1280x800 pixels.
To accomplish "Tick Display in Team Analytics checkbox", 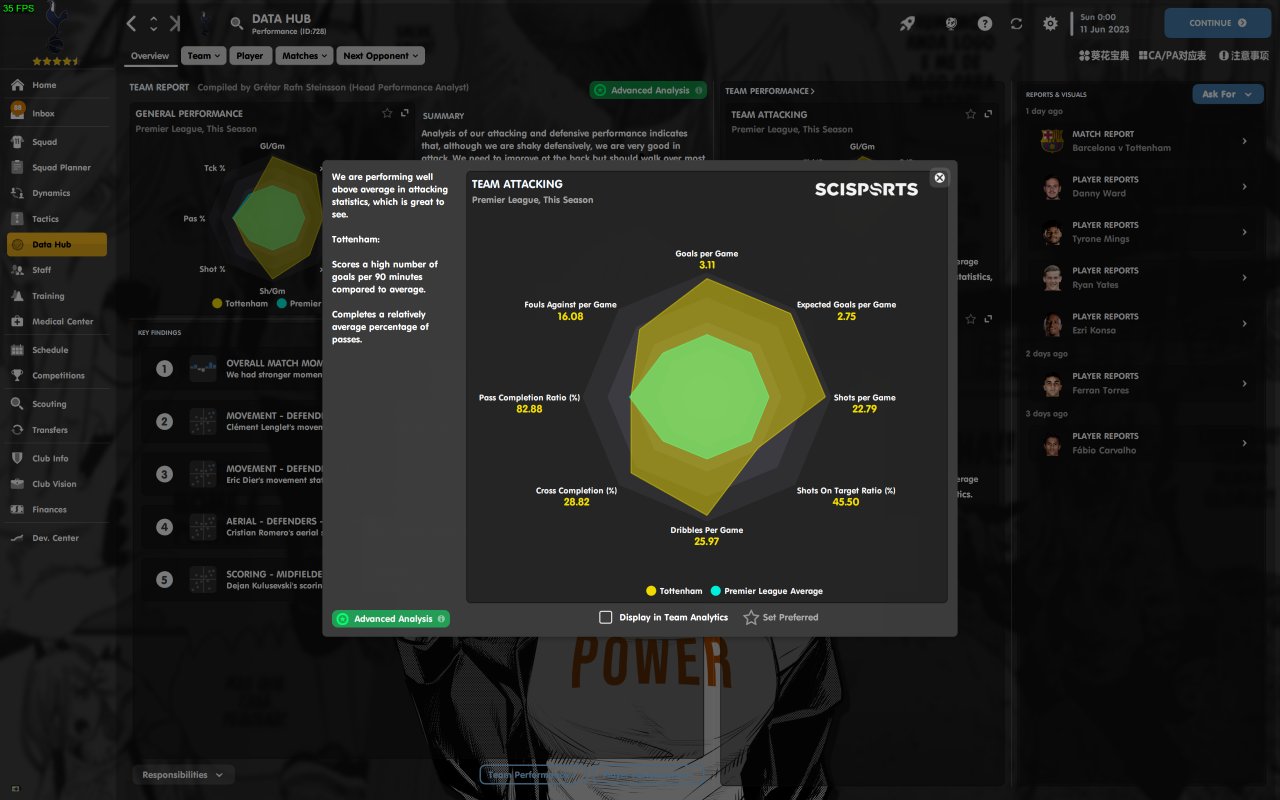I will [606, 617].
